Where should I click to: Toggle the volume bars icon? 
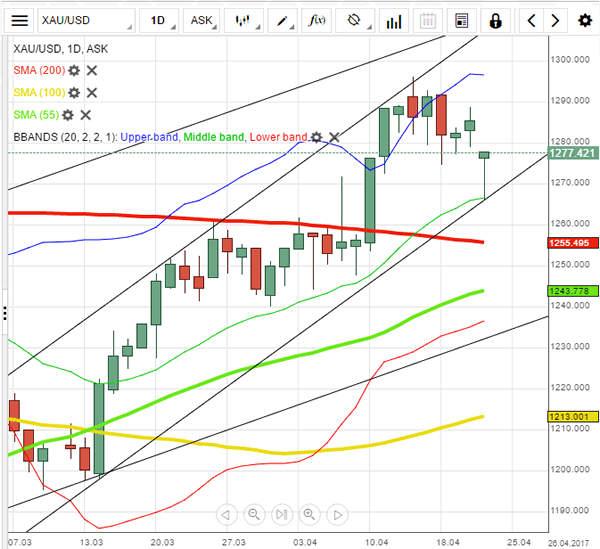394,20
